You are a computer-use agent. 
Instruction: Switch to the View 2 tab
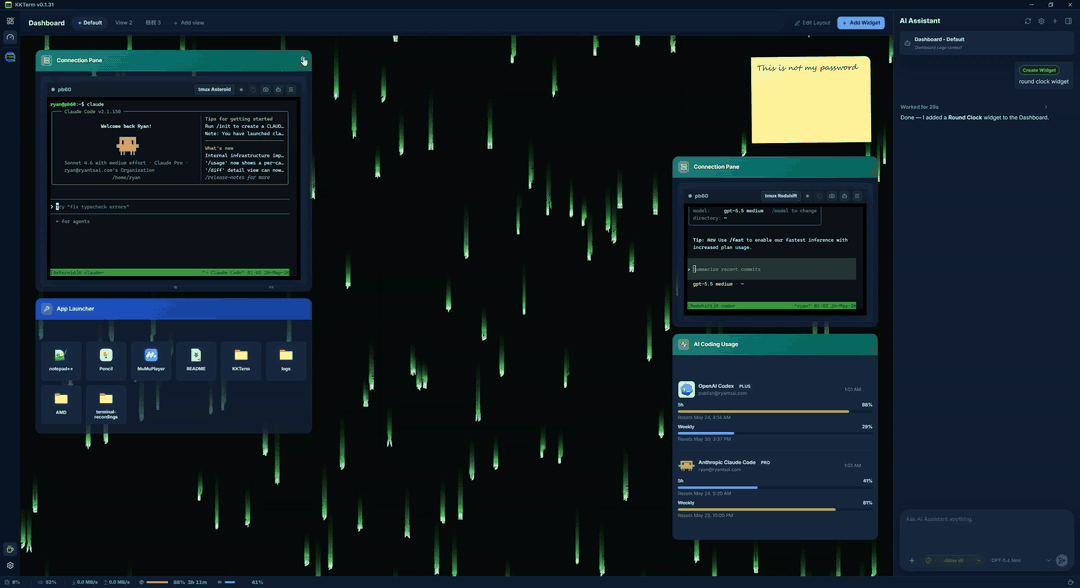click(124, 23)
